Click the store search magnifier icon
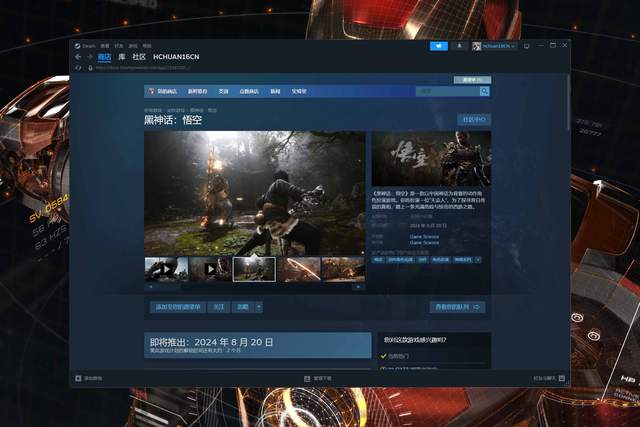Viewport: 640px width, 427px height. [x=485, y=91]
